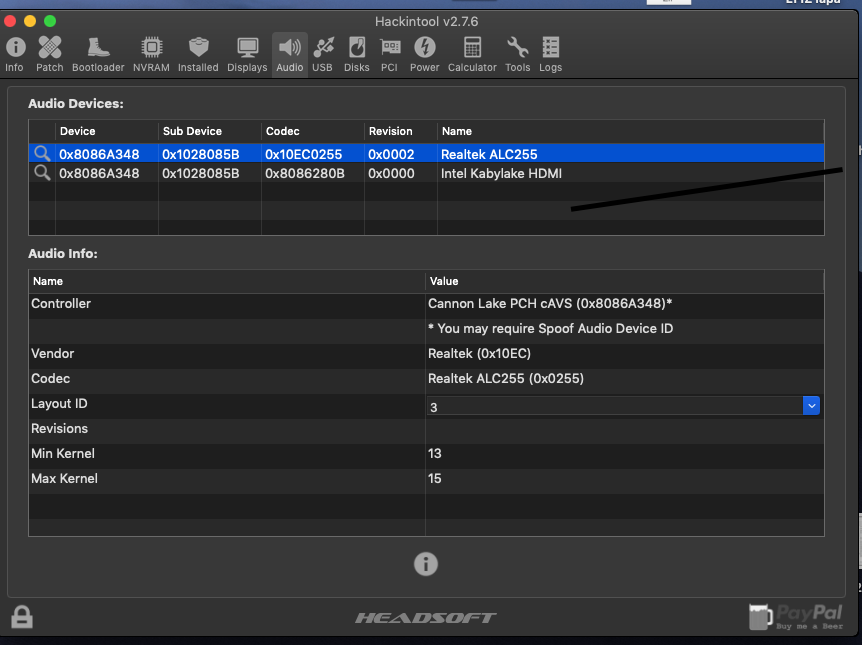Click the lock icon at bottom left
The image size is (862, 645).
pos(22,617)
